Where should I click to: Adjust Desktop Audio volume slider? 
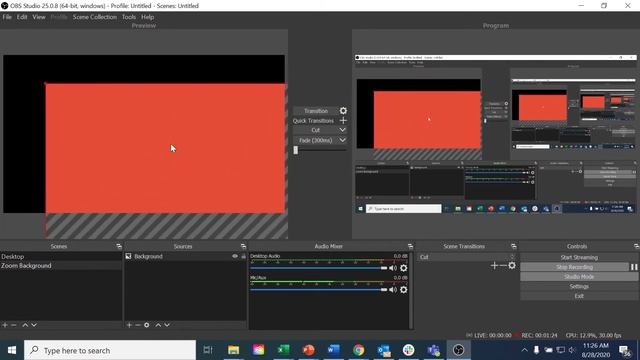pyautogui.click(x=318, y=268)
